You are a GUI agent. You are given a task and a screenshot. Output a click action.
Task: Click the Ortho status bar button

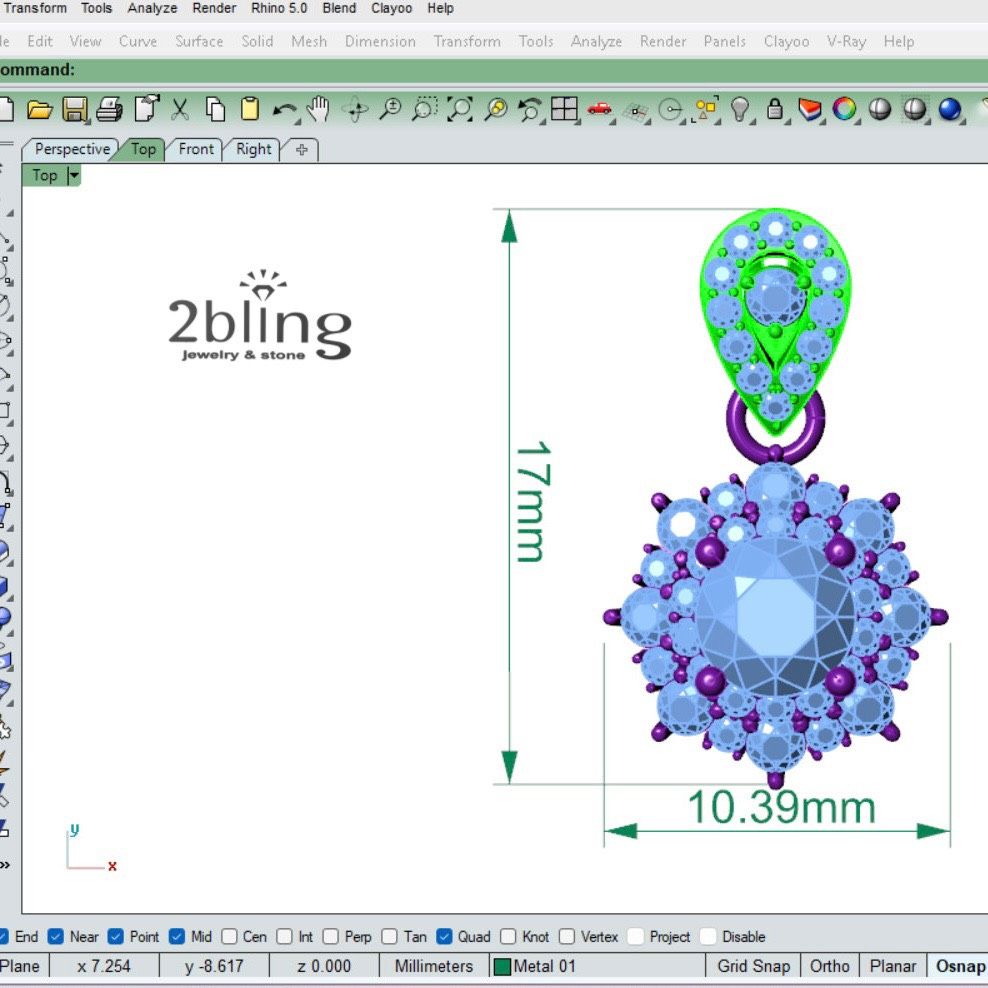[x=829, y=966]
